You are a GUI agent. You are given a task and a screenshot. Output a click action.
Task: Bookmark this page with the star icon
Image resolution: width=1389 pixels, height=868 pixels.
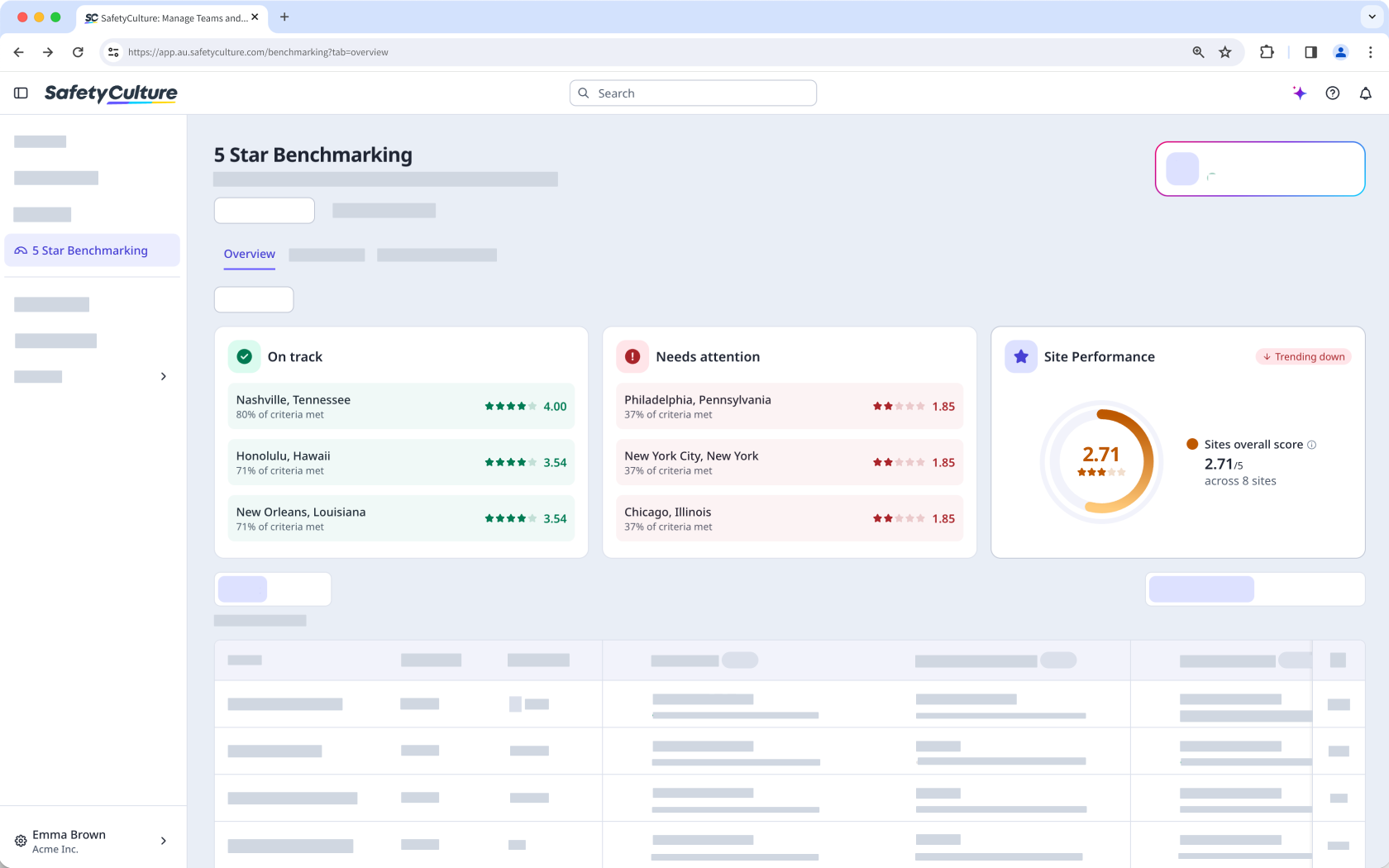[1225, 52]
